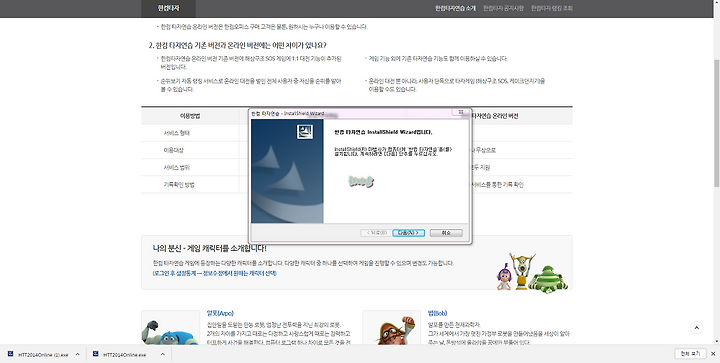Click the Bob scientist character thumbnail
Screen dimensions: 720x363
tap(392, 328)
